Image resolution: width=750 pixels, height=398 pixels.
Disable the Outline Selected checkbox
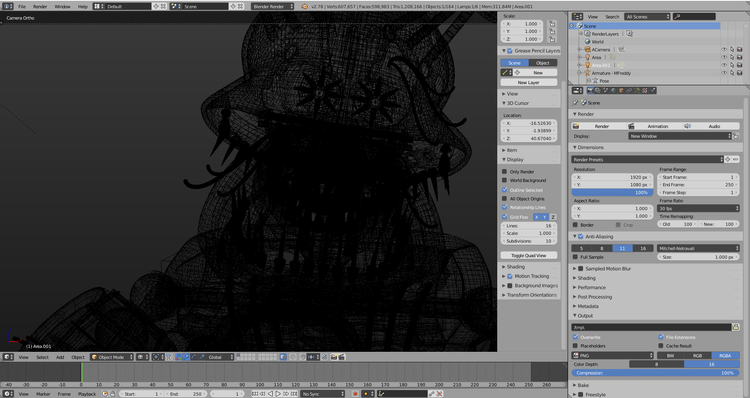click(505, 190)
